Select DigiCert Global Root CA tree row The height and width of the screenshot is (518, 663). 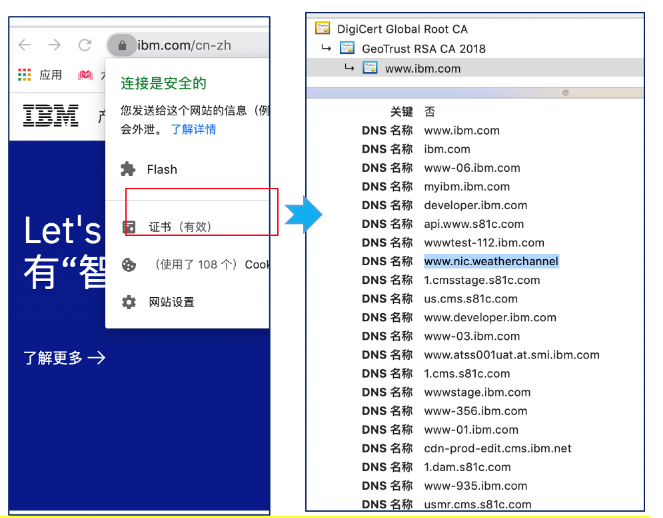475,29
